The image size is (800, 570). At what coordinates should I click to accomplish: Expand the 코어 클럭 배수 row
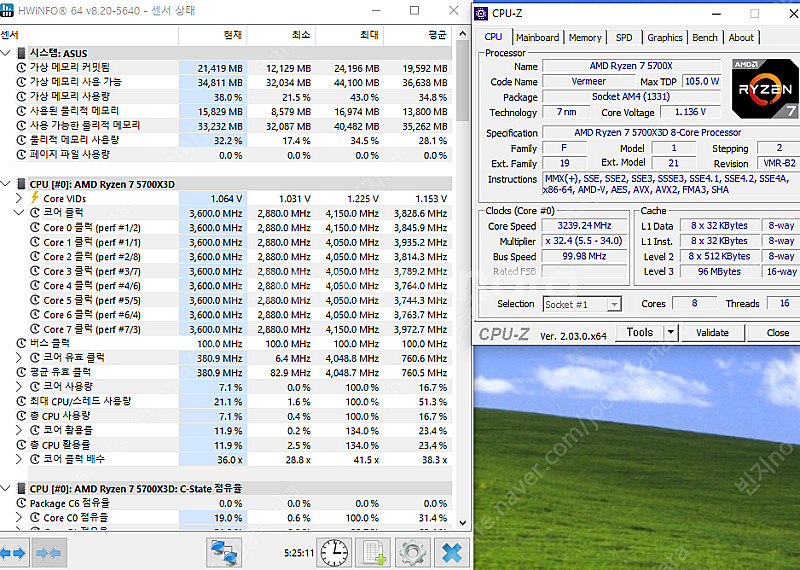(19, 459)
